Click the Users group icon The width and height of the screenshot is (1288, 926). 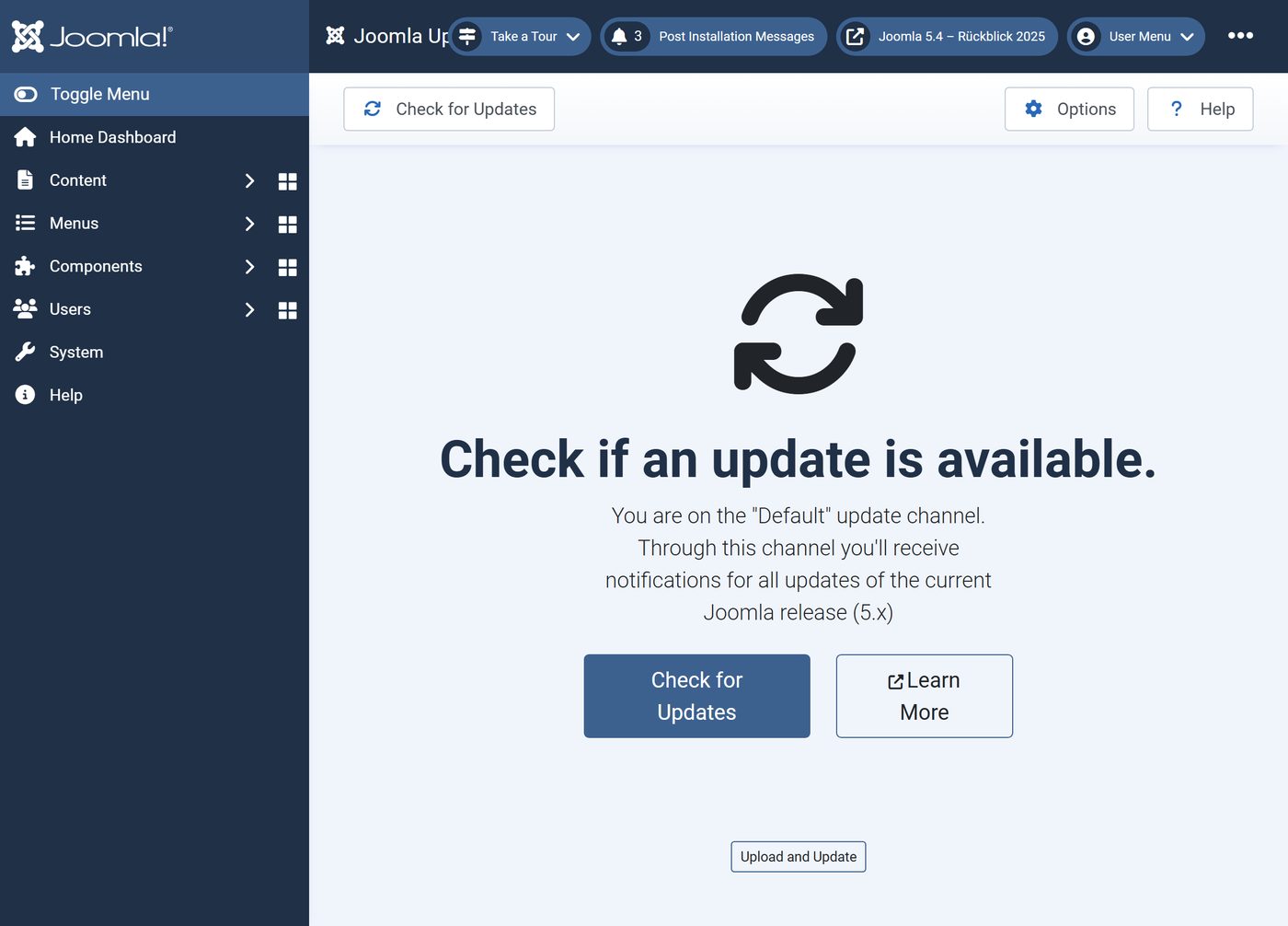pos(25,308)
